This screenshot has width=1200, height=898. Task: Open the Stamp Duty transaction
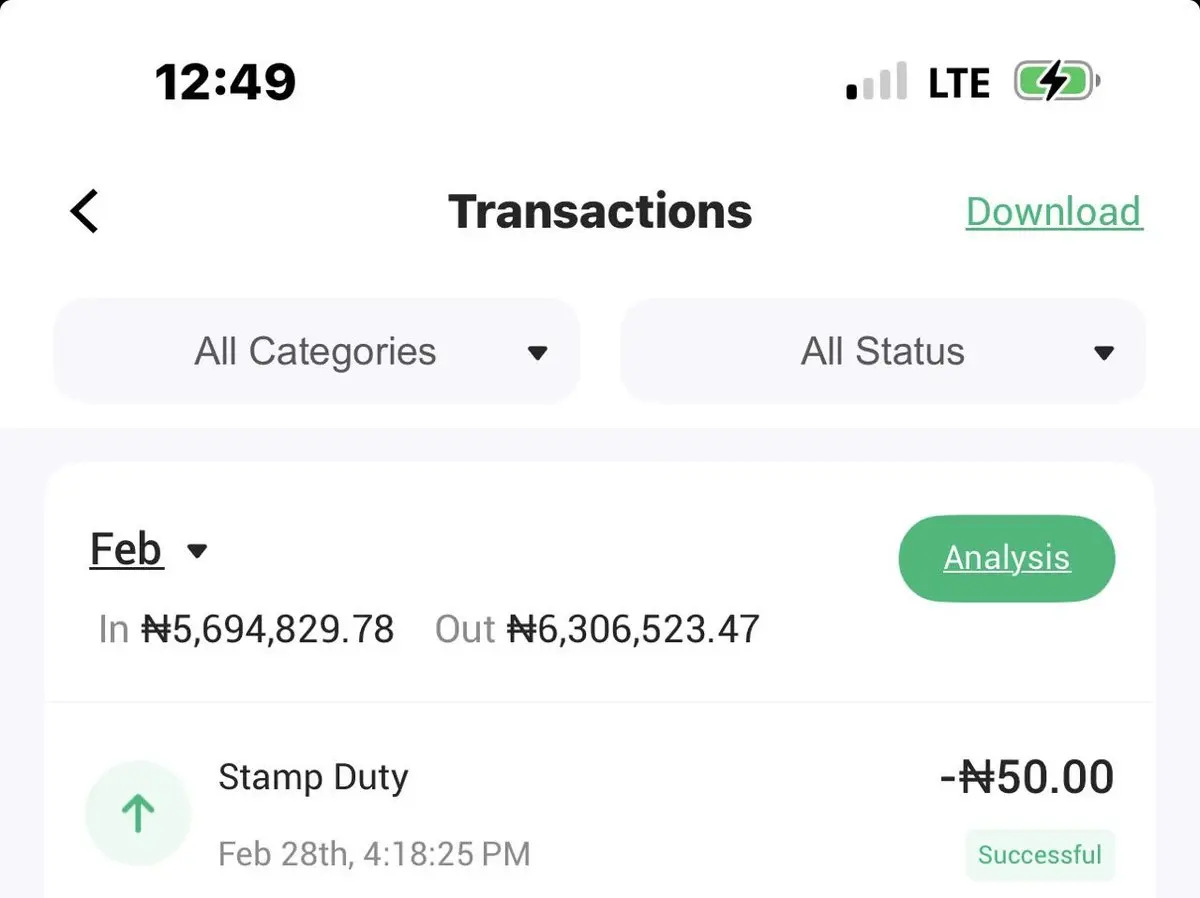313,777
